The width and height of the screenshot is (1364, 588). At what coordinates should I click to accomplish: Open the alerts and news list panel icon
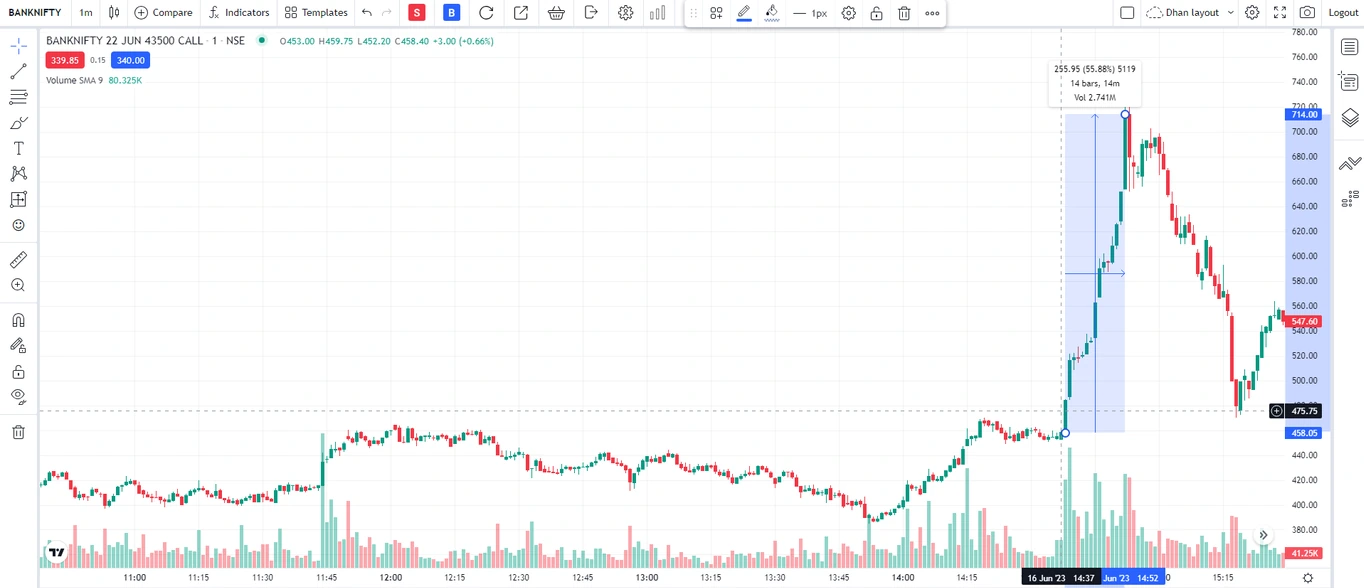1350,82
